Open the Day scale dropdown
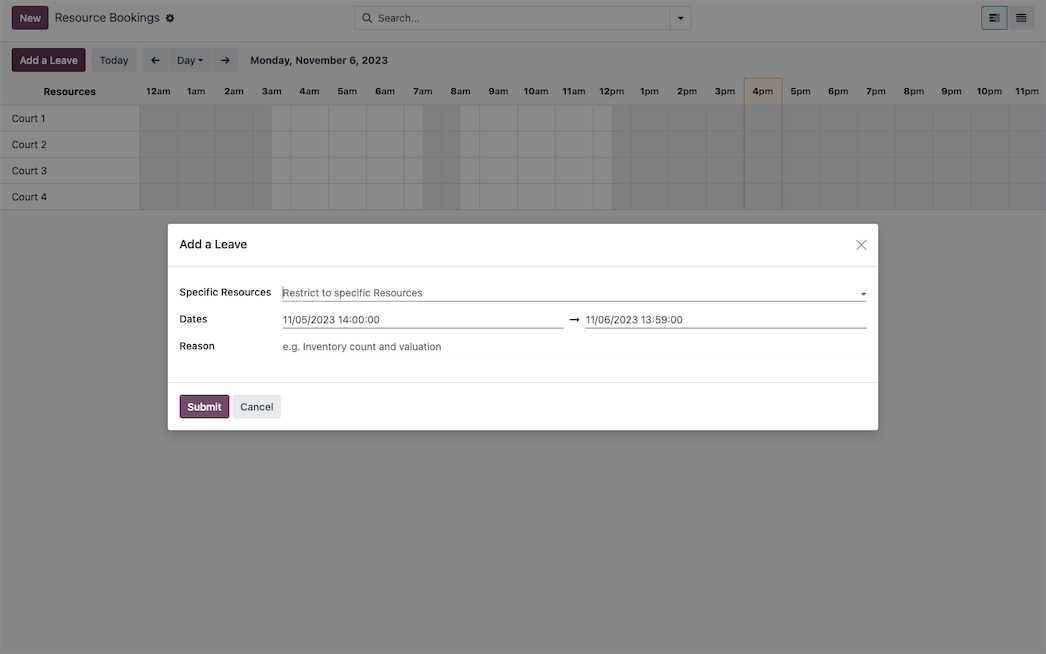The image size is (1046, 654). click(190, 60)
